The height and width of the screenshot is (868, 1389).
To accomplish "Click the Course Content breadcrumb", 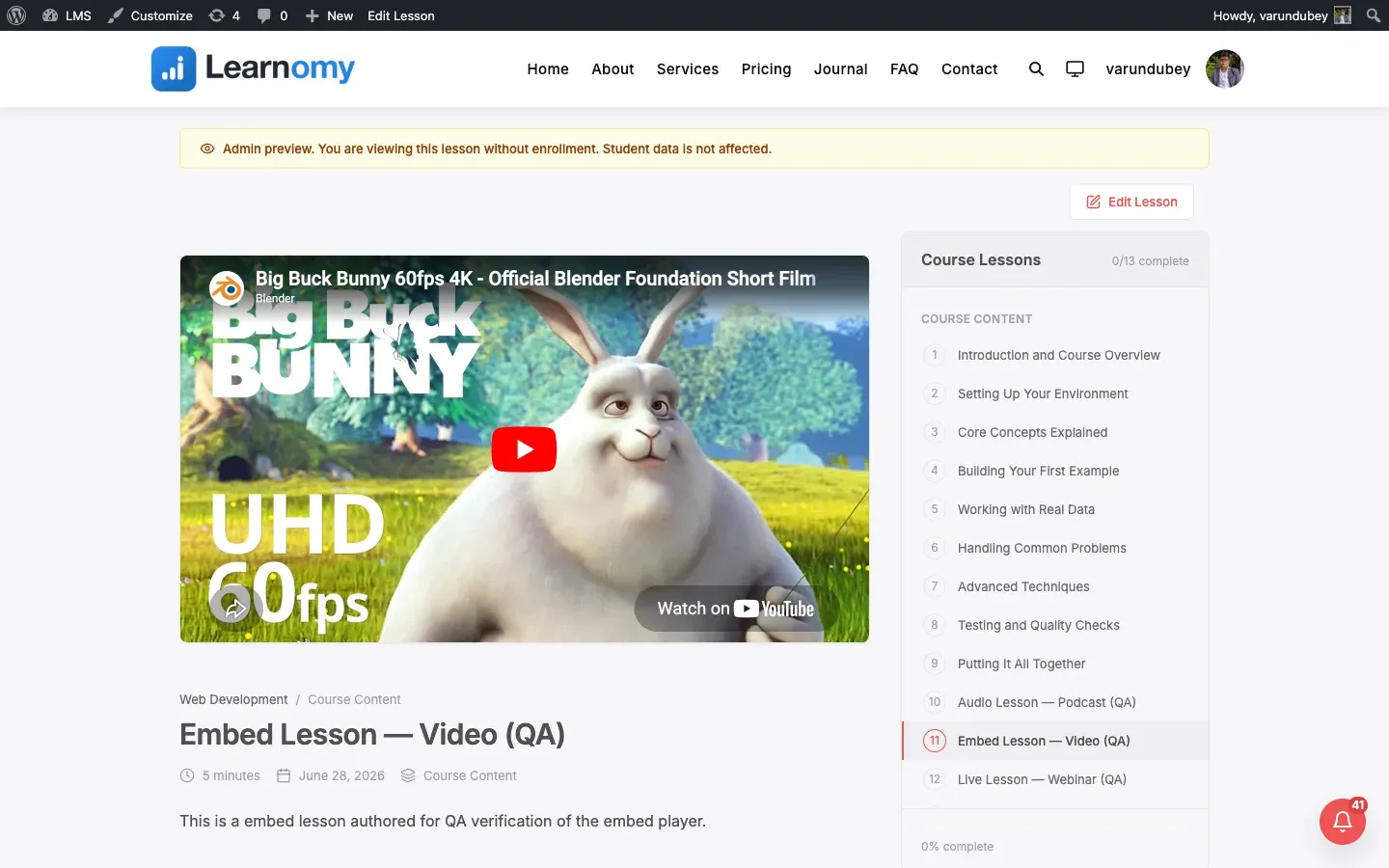I will tap(354, 699).
